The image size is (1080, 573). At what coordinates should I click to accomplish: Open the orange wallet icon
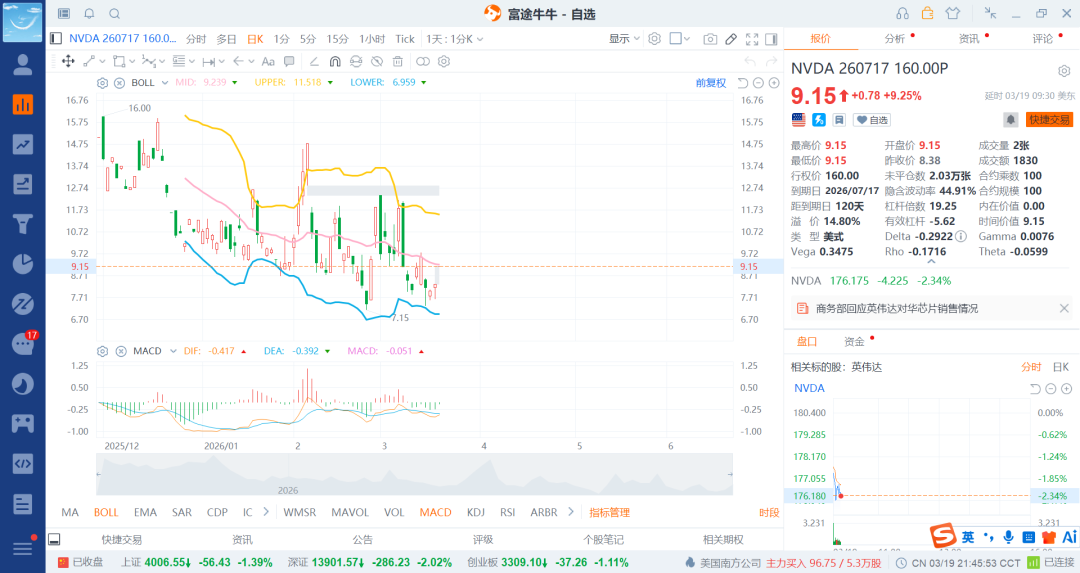pos(927,13)
